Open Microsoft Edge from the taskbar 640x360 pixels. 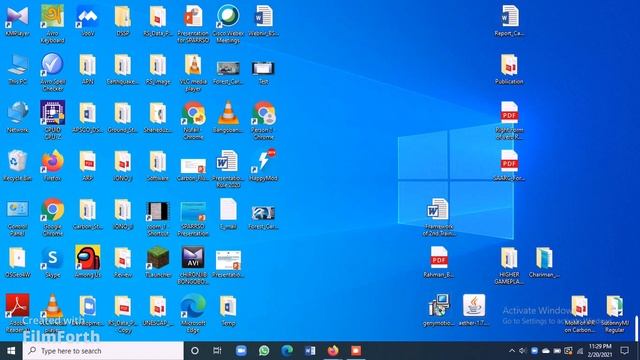click(x=287, y=351)
